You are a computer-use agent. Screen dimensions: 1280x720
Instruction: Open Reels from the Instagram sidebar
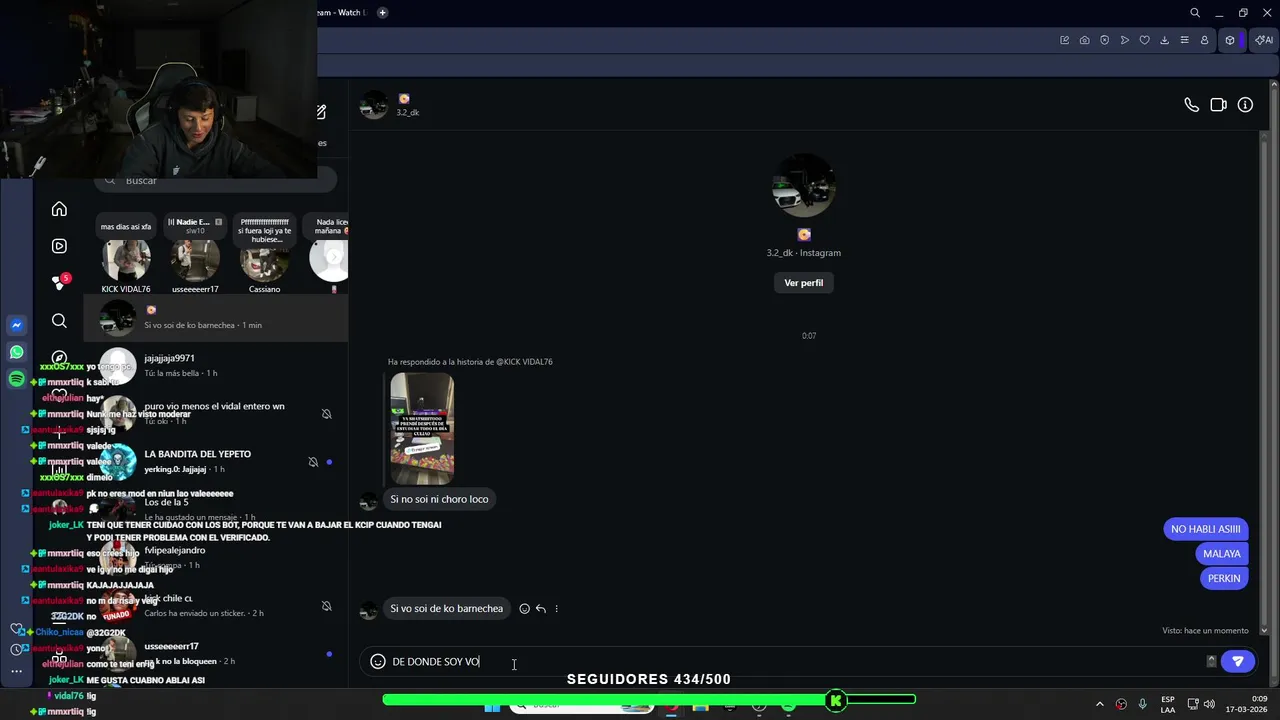(59, 246)
